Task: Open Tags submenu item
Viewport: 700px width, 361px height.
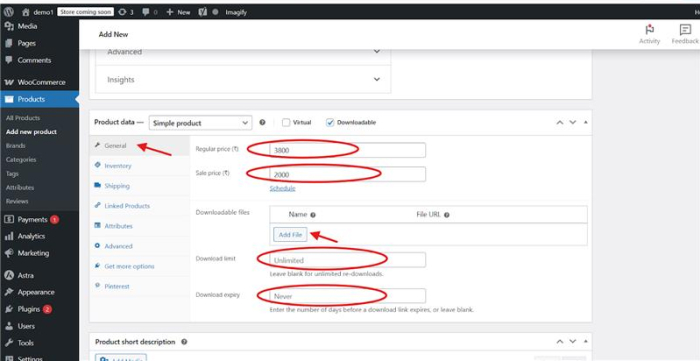Action: pyautogui.click(x=12, y=174)
